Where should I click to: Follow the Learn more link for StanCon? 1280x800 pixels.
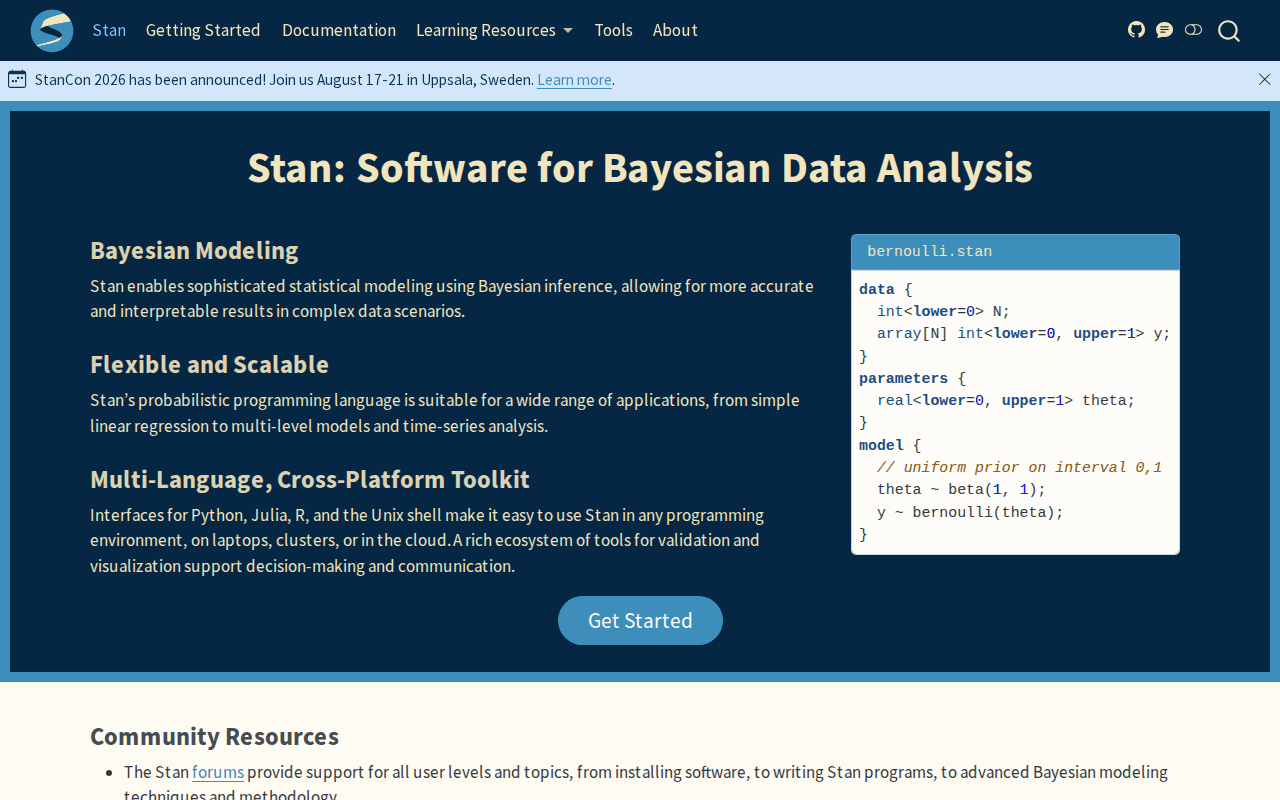pos(574,80)
